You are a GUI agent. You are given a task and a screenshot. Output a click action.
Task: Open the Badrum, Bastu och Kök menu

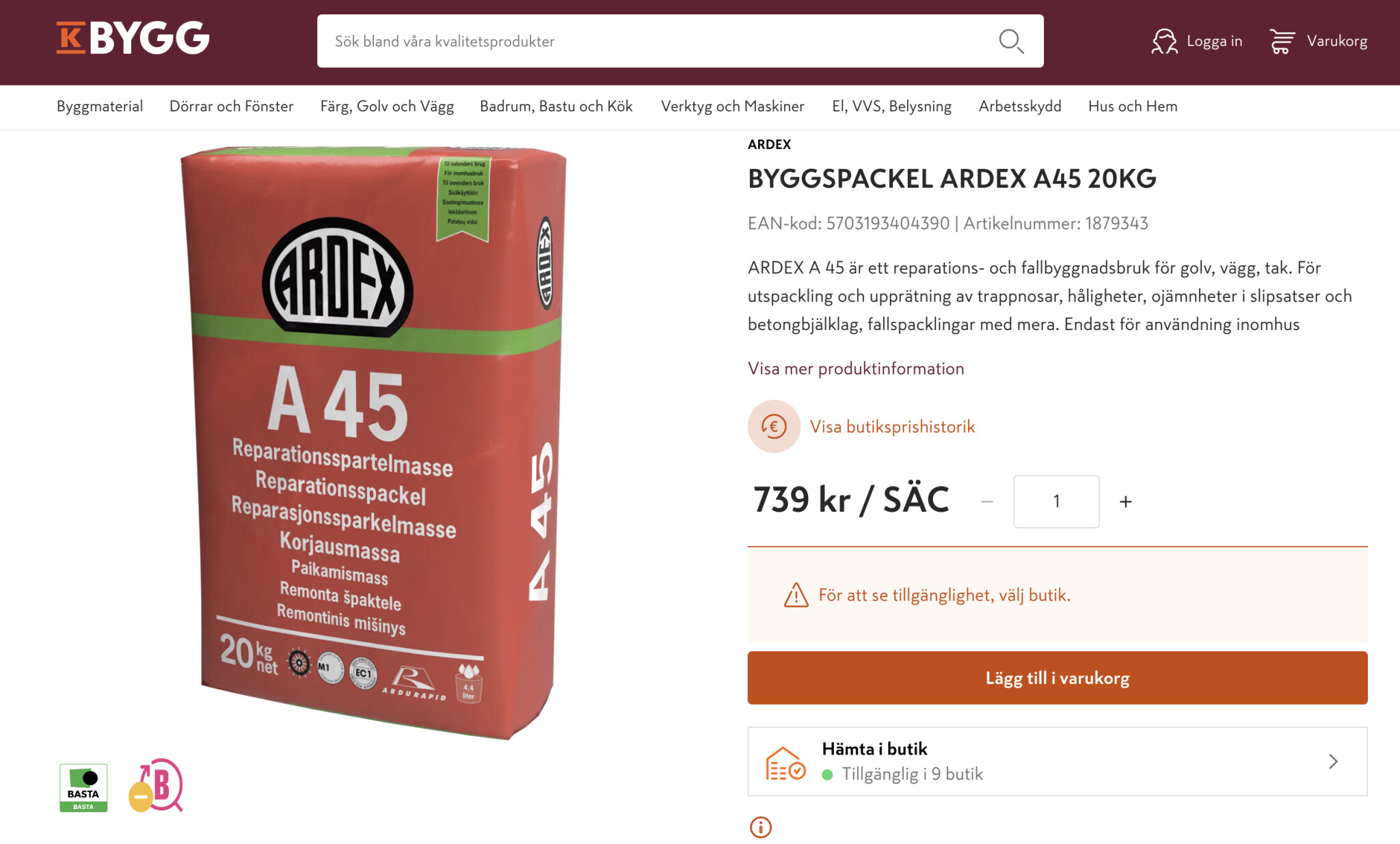point(556,106)
